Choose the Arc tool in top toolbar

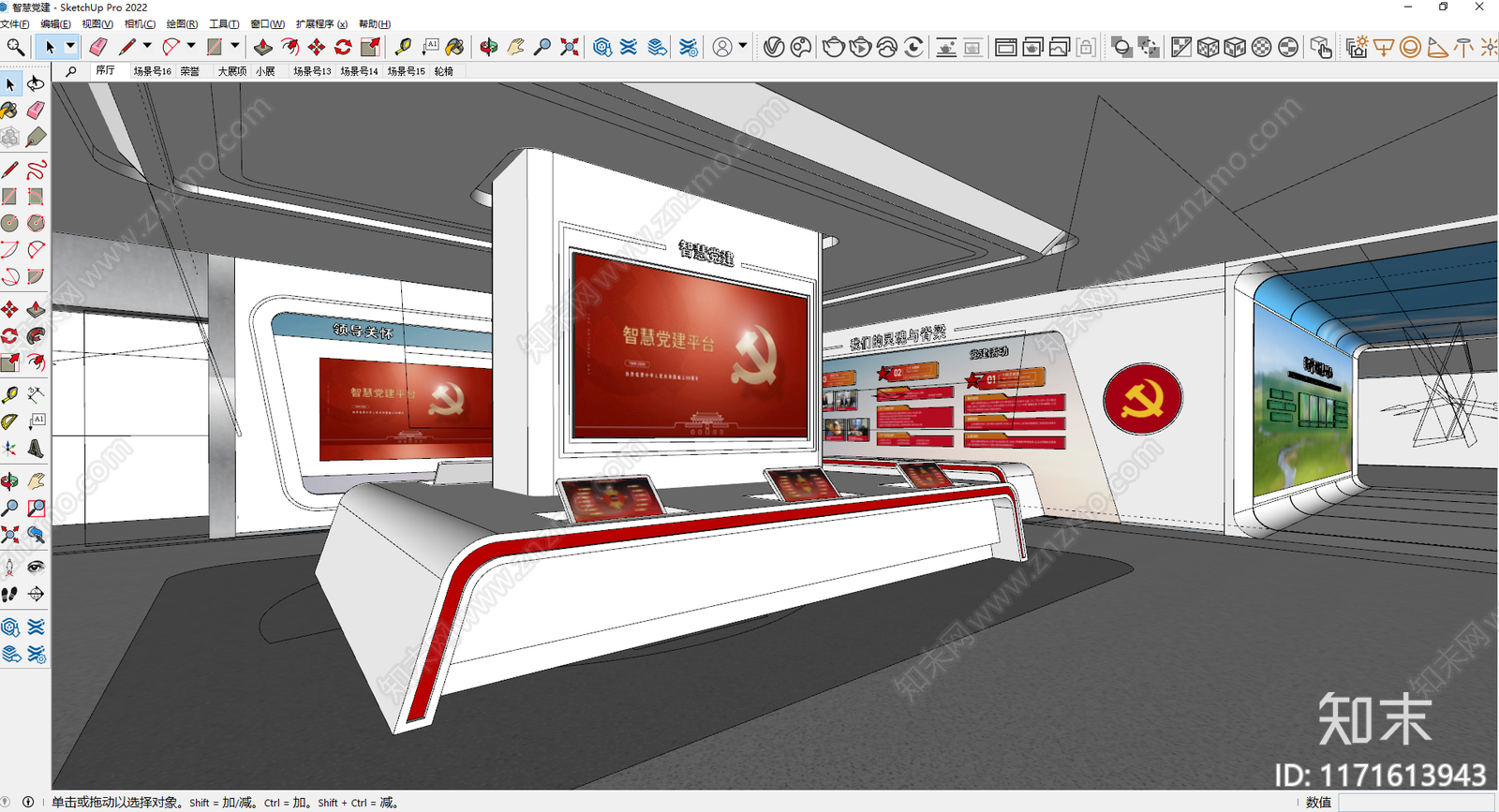[x=171, y=47]
